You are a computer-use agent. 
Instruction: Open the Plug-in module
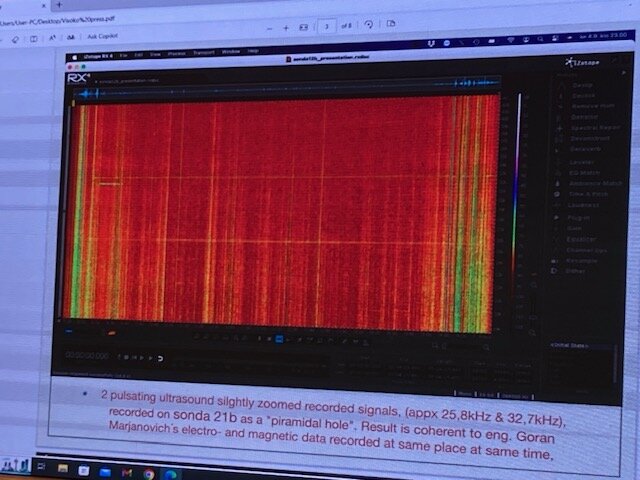click(579, 218)
